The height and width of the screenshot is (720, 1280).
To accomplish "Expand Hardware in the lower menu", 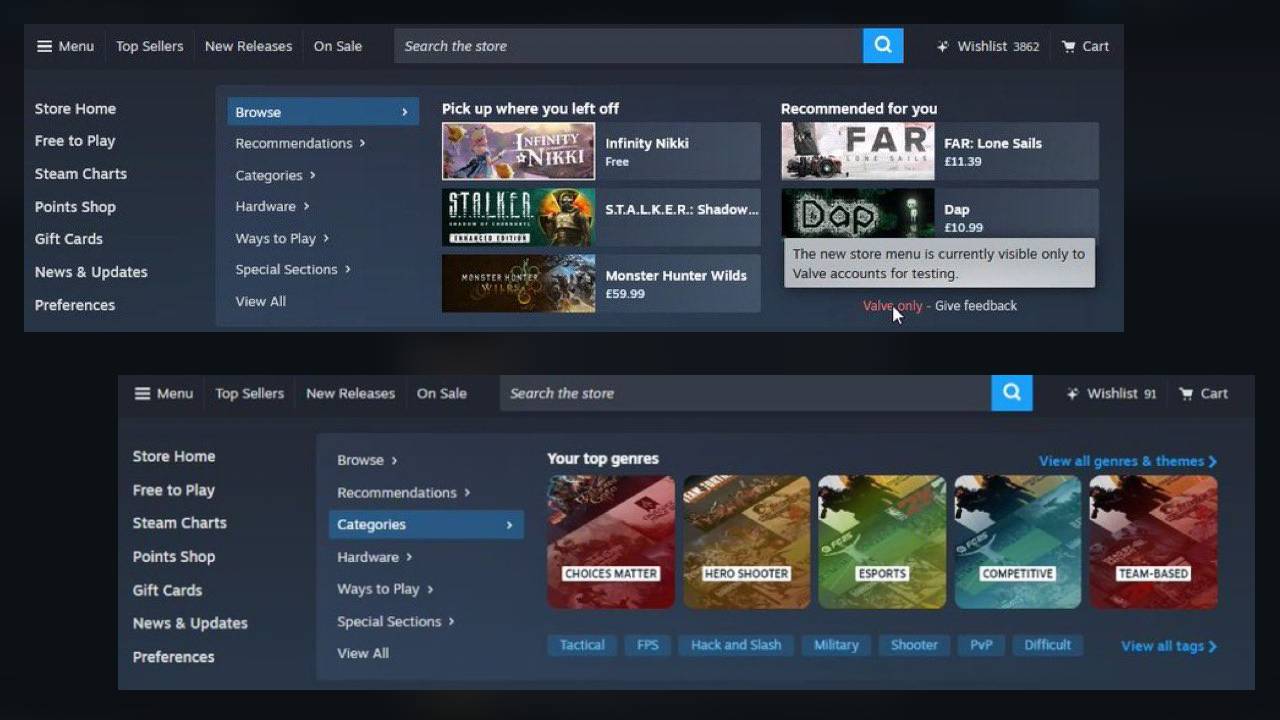I will click(375, 557).
